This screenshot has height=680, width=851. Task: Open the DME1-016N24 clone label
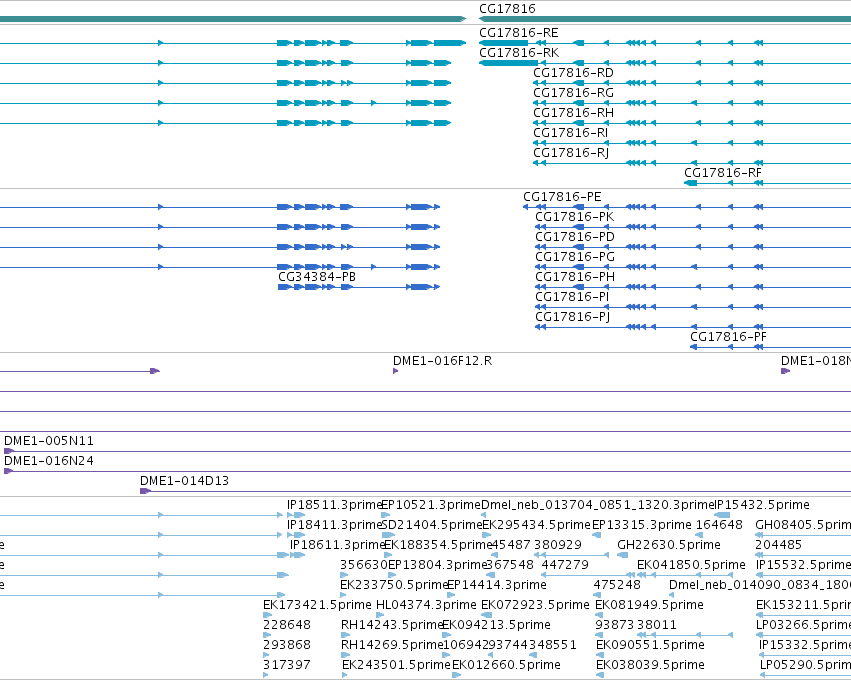(49, 461)
